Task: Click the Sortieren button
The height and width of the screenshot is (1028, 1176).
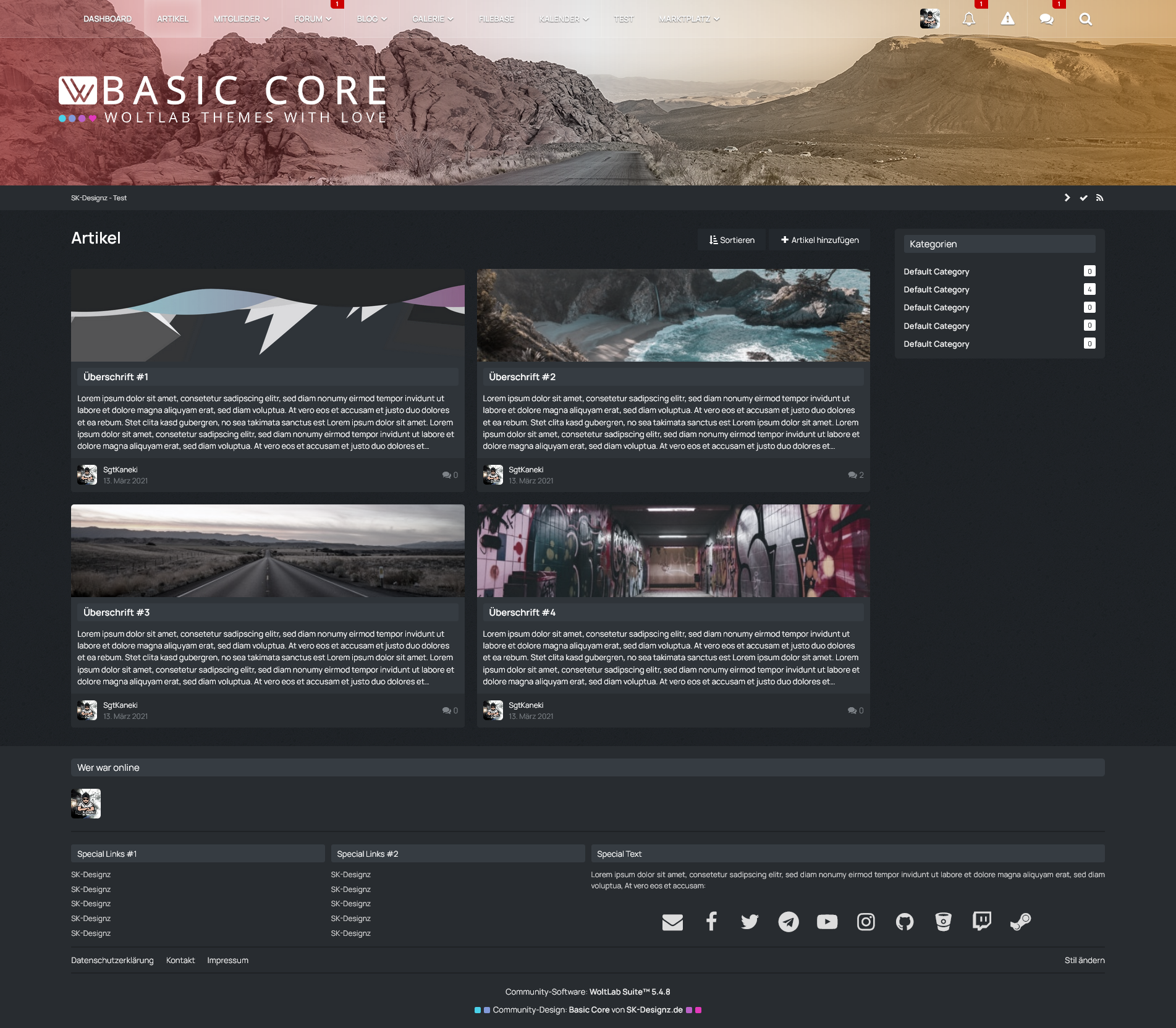Action: click(x=732, y=240)
